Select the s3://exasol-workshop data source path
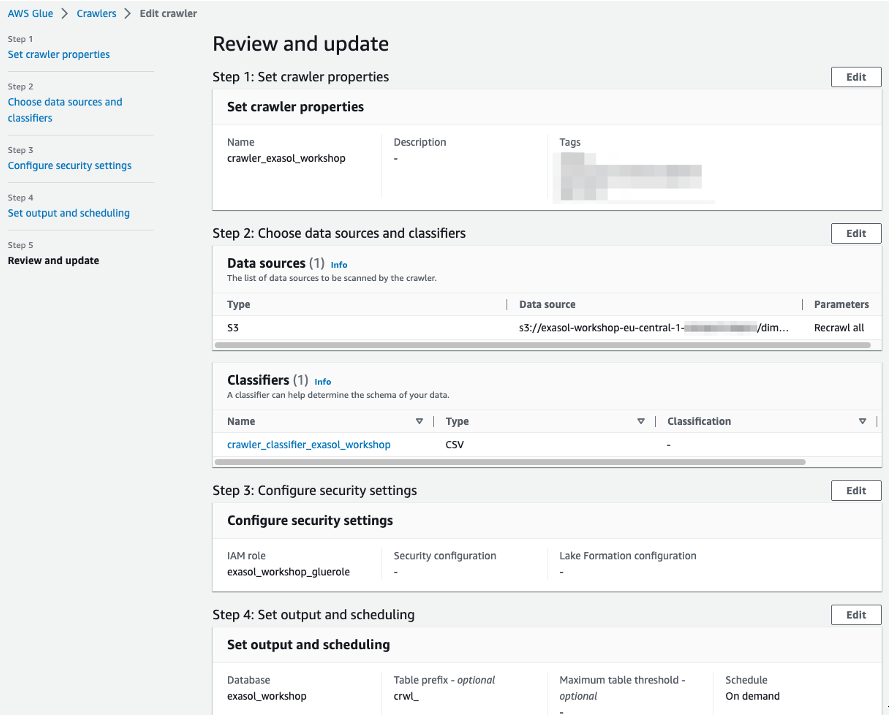Screen dimensions: 889x716 pos(654,328)
